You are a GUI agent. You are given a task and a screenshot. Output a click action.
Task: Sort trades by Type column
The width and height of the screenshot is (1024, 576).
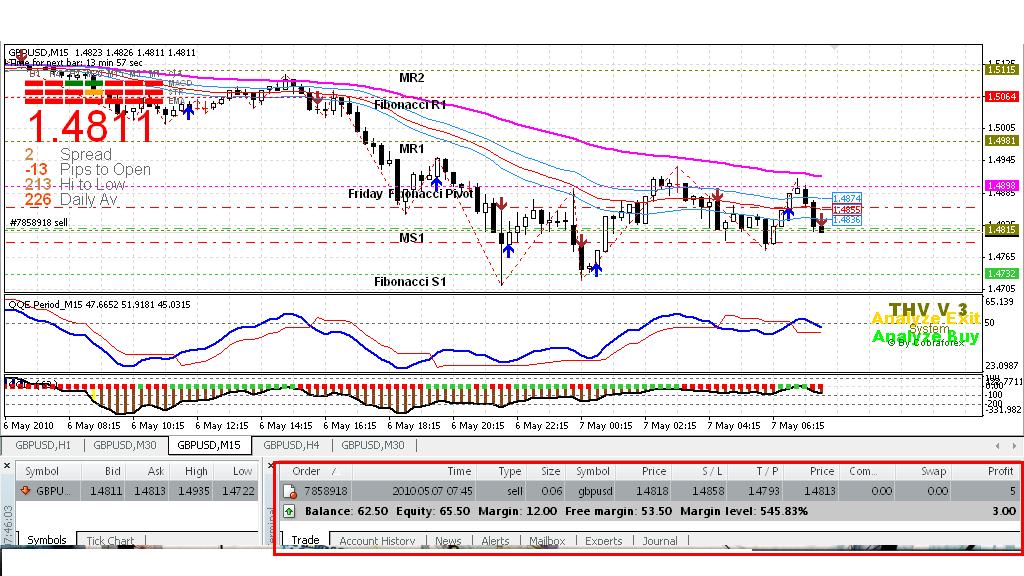tap(501, 471)
